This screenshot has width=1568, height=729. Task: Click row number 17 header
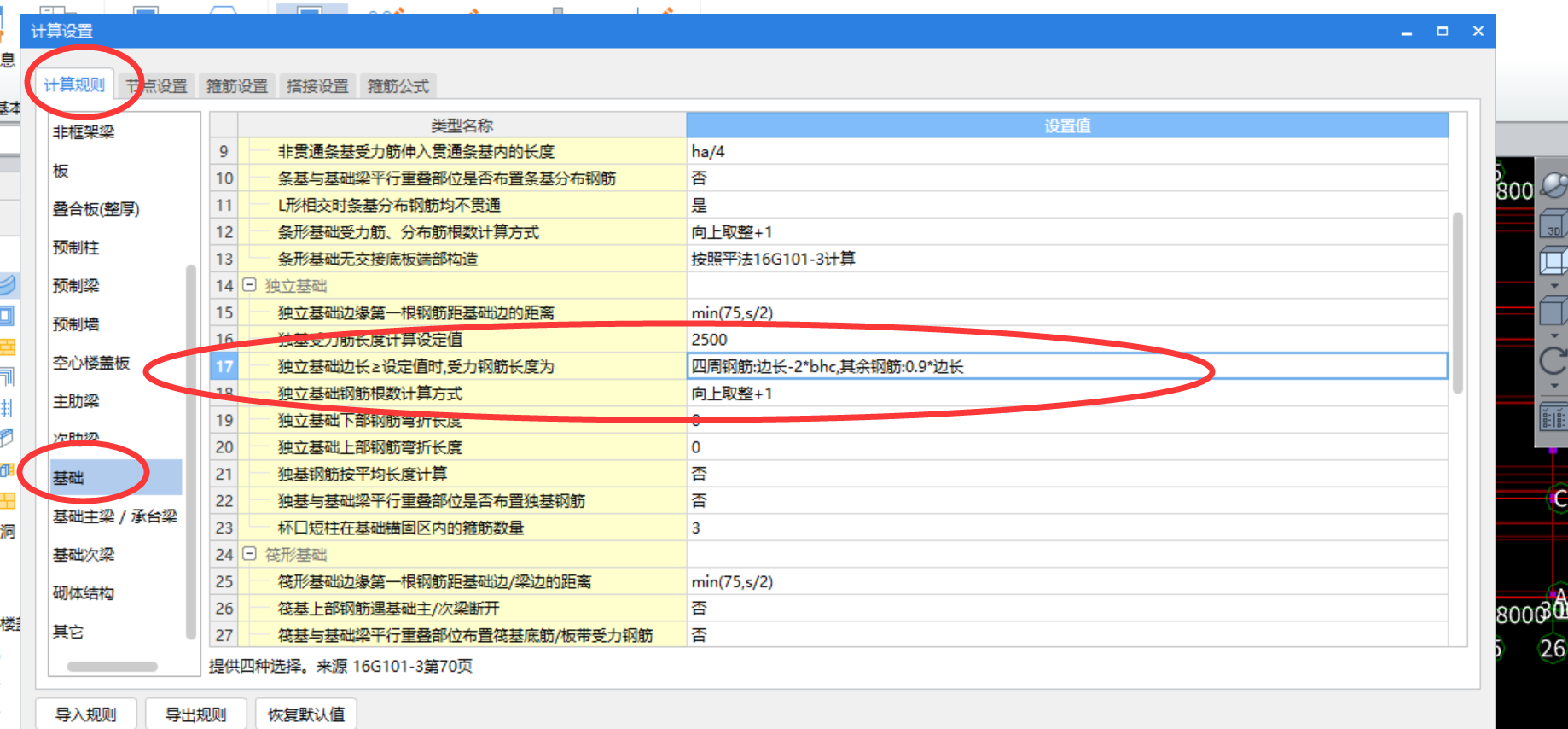pos(224,366)
